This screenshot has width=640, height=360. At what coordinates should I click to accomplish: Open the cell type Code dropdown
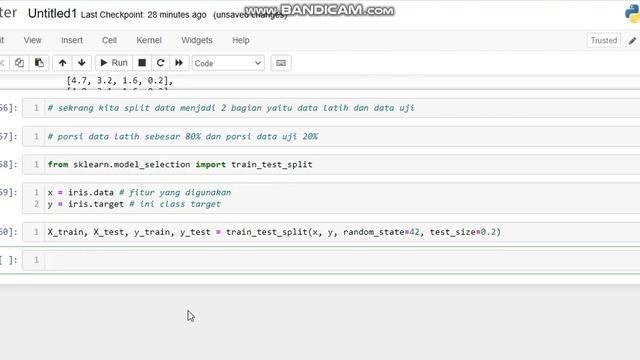pyautogui.click(x=228, y=63)
